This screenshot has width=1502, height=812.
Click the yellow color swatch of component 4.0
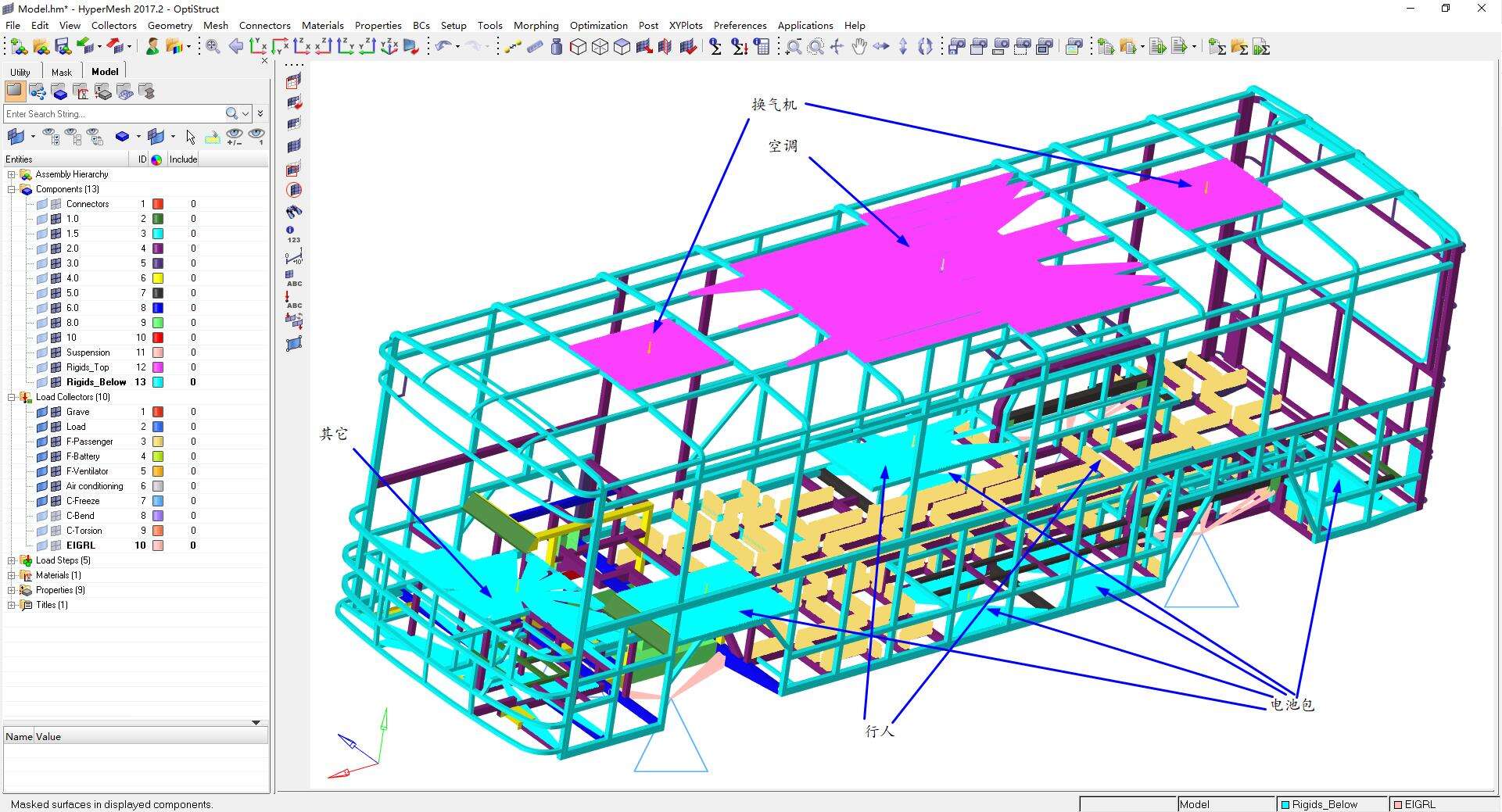[x=157, y=278]
